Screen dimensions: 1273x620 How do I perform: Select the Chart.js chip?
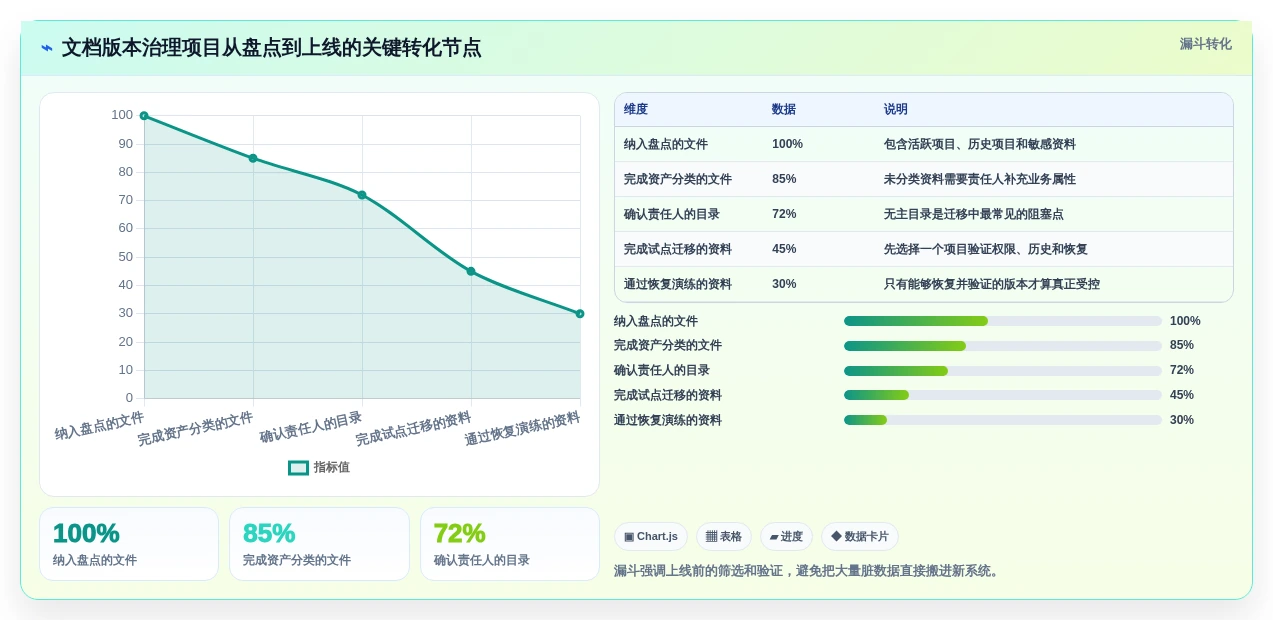651,537
